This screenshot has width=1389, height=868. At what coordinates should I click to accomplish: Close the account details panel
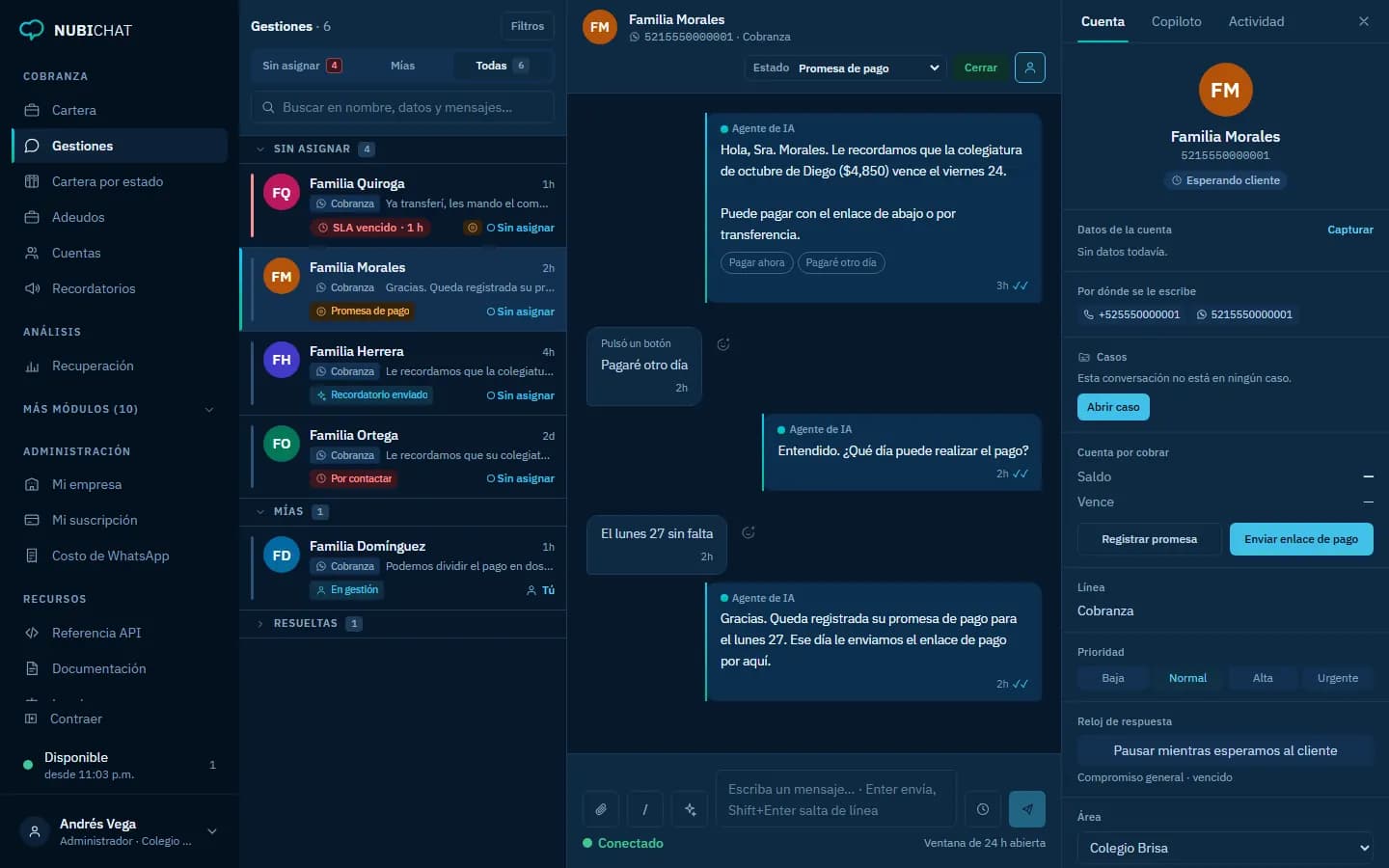(x=1364, y=21)
